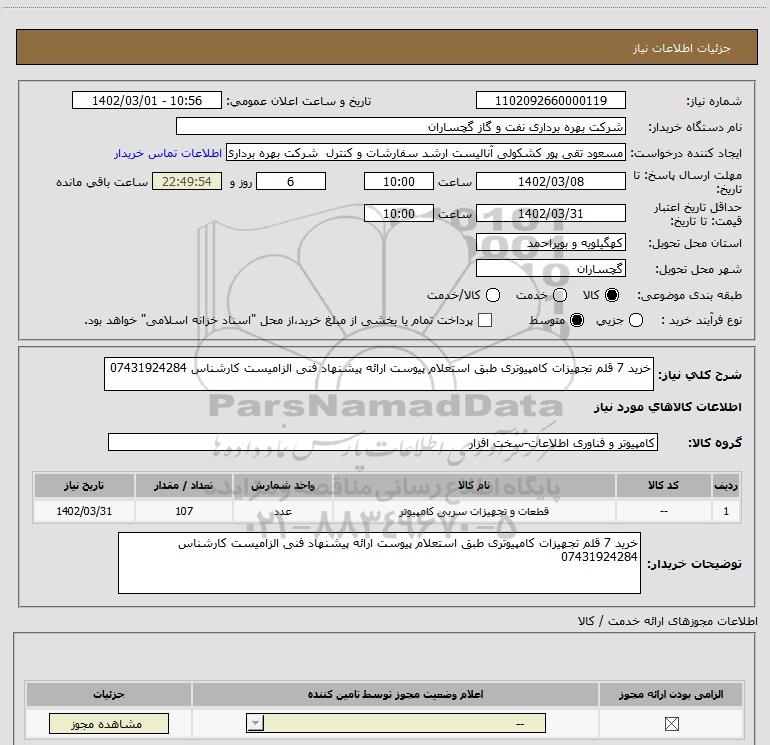Click the الزامی بودن ارائه مجوز header
Viewport: 770px width, 745px height.
(x=671, y=694)
